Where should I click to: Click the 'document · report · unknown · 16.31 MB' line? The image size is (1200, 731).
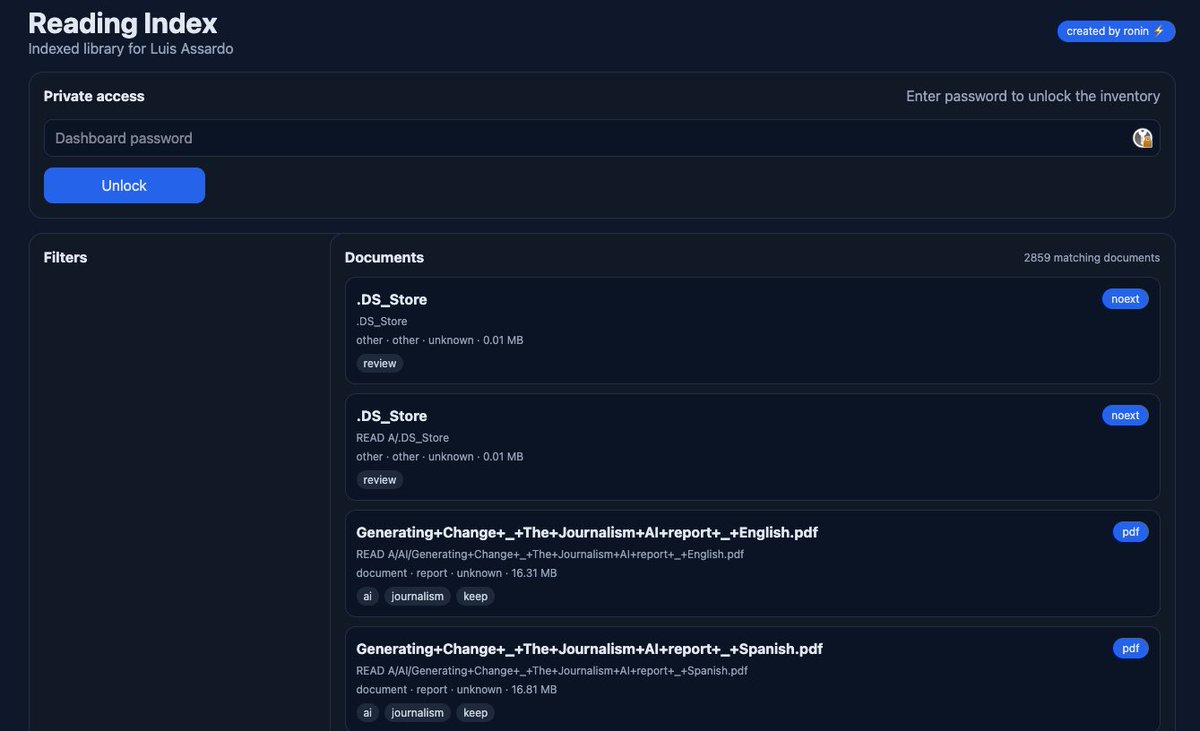[x=456, y=573]
